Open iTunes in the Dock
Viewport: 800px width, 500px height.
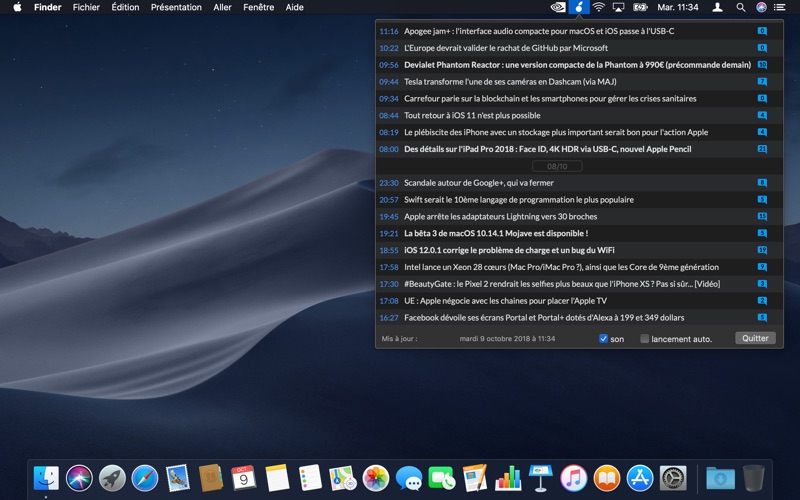click(573, 478)
